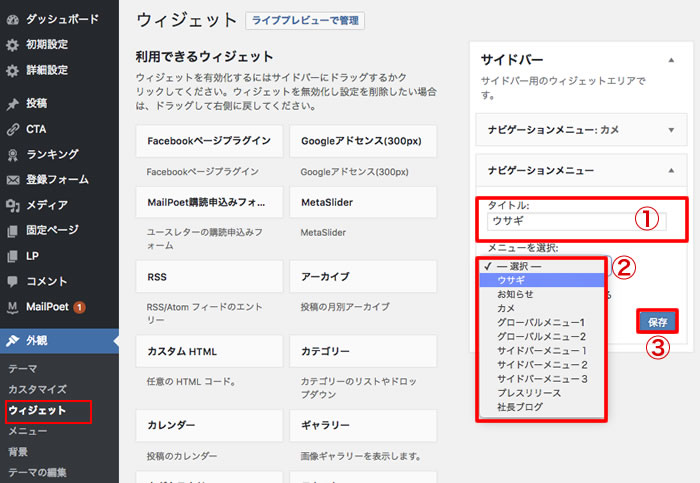Click the blue 保存 save button

coord(657,322)
